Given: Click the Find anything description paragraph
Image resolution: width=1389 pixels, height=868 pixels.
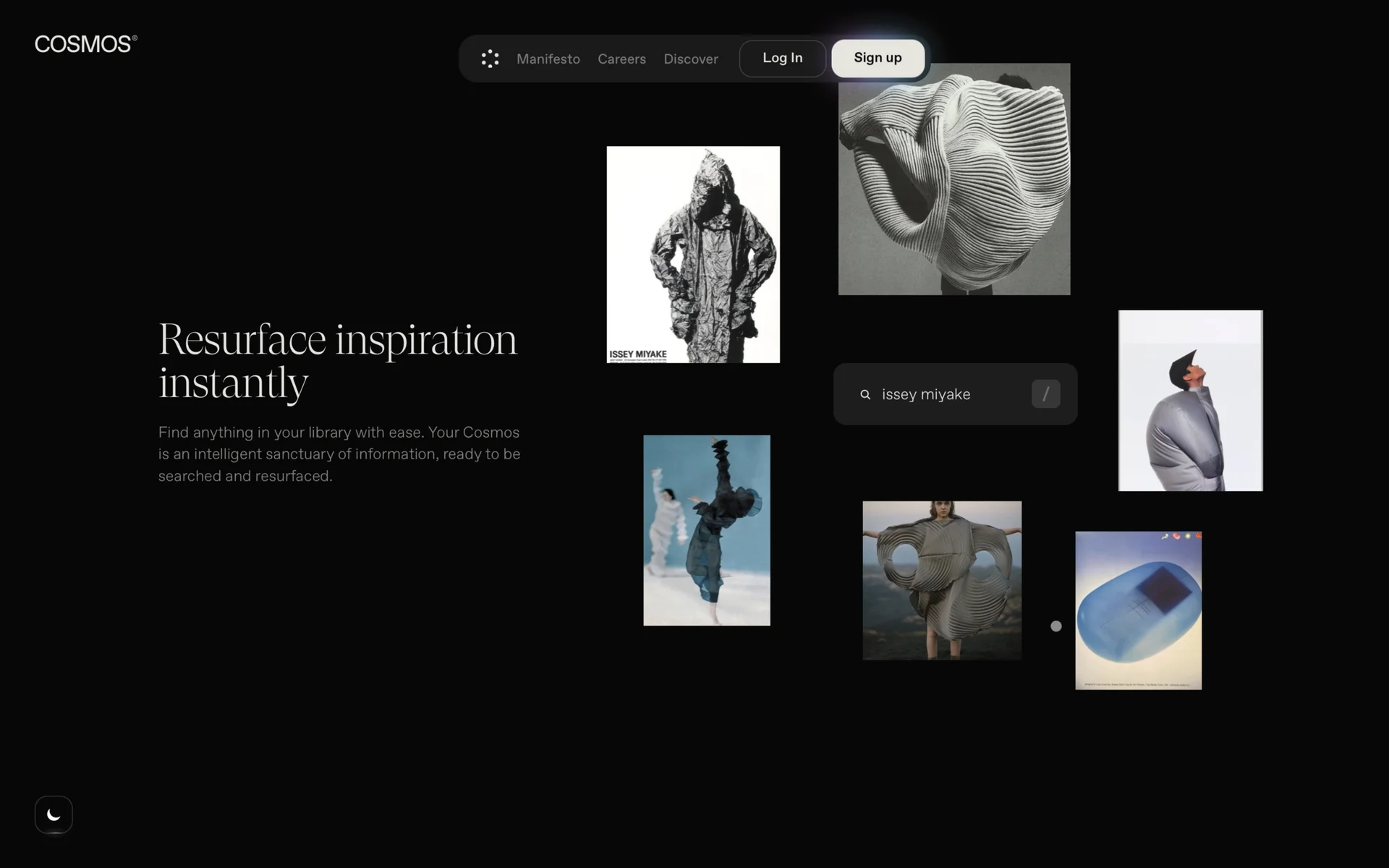Looking at the screenshot, I should 339,454.
